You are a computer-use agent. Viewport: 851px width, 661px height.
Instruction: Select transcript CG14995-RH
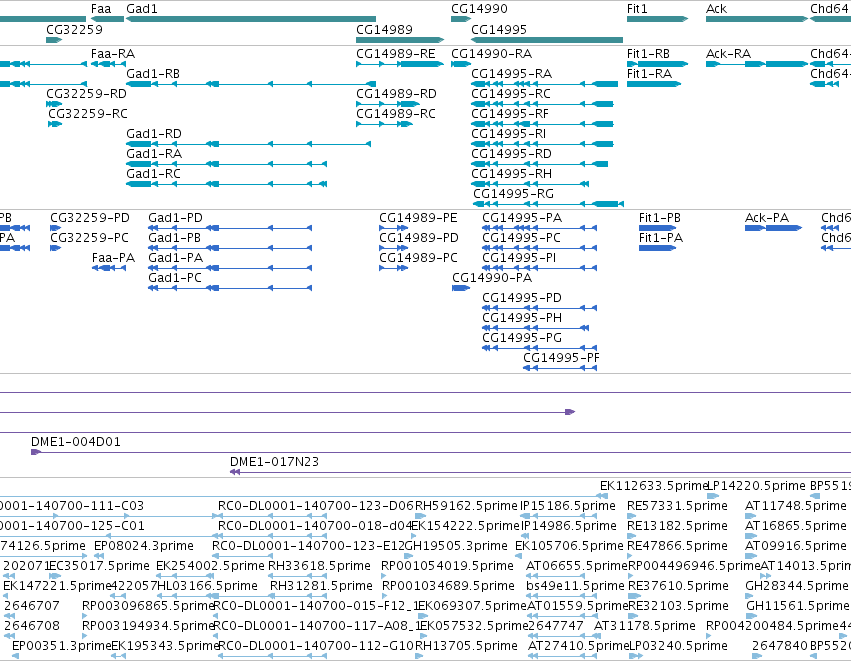[x=530, y=184]
